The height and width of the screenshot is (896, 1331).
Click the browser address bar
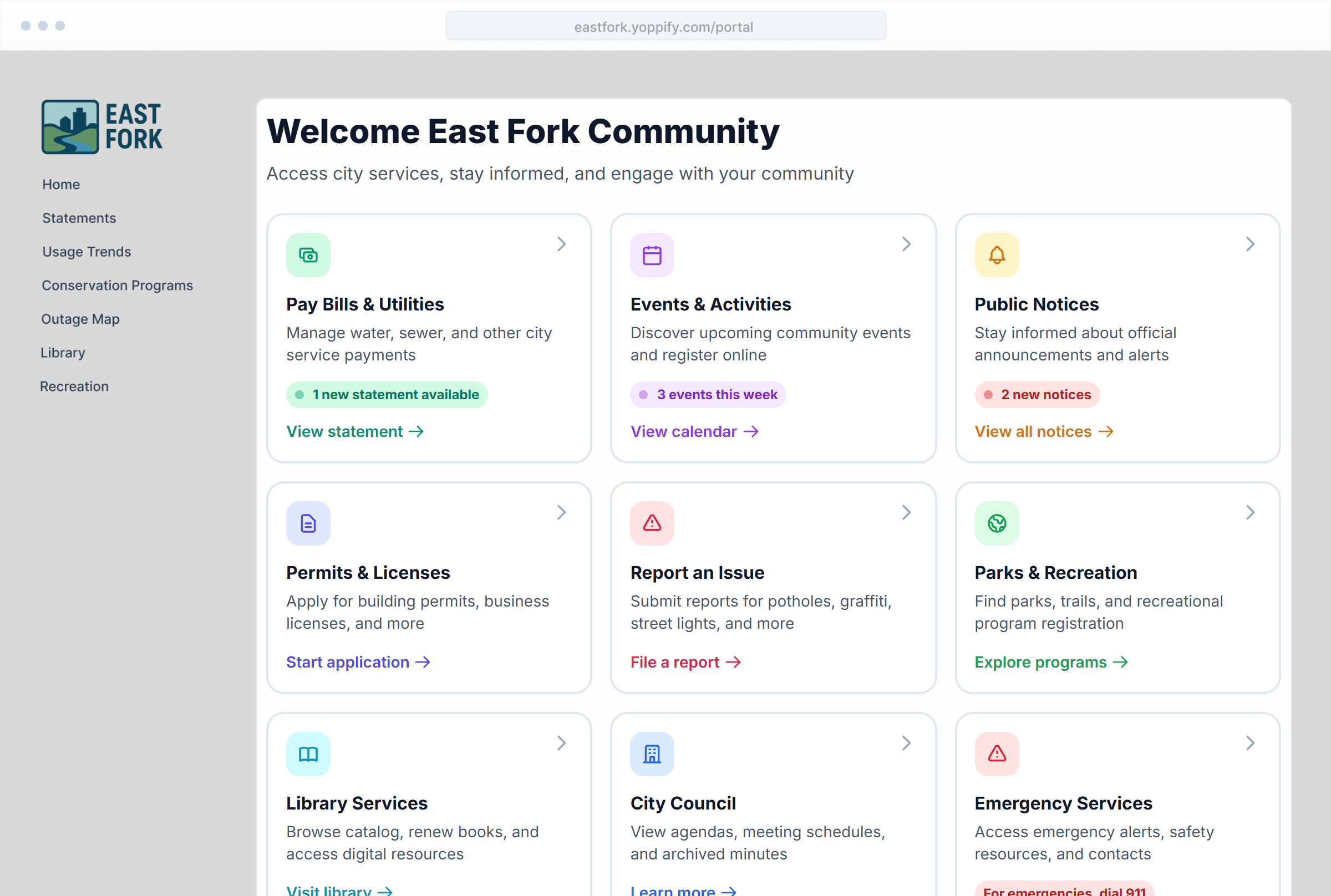[x=665, y=26]
